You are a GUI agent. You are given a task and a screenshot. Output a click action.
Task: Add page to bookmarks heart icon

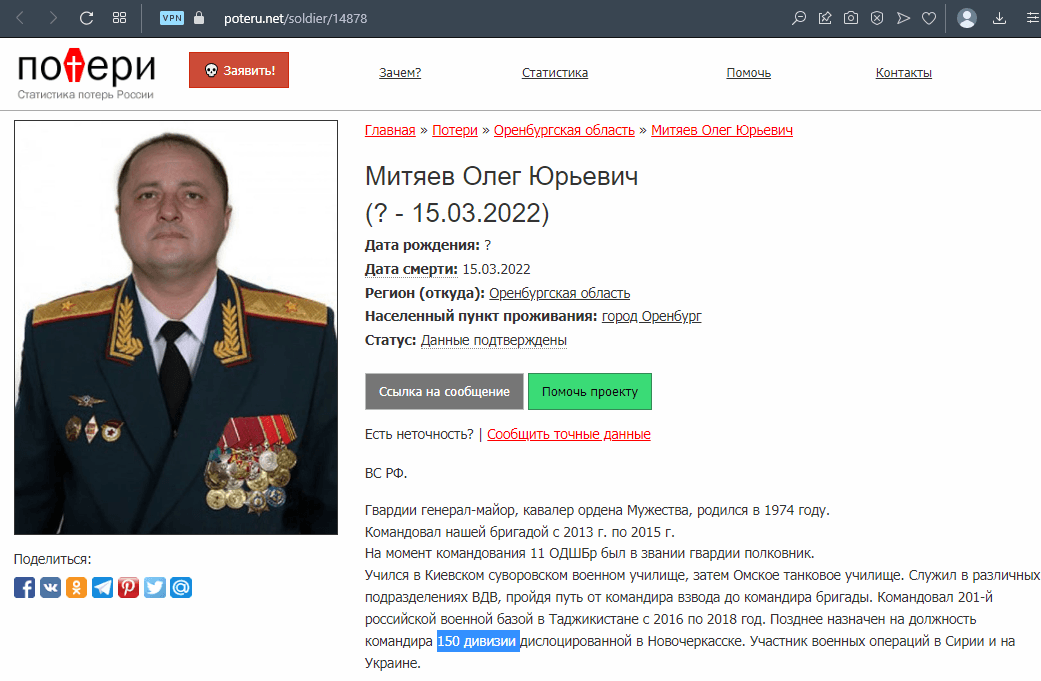[929, 18]
